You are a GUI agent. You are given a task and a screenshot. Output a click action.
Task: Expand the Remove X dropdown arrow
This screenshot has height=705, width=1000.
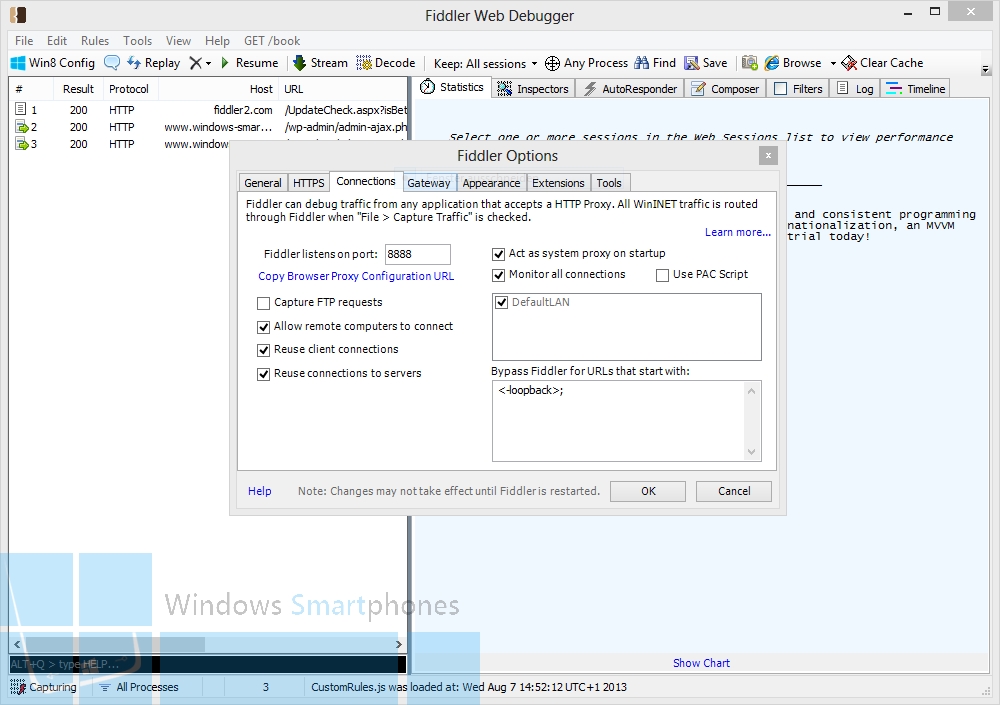coord(209,63)
